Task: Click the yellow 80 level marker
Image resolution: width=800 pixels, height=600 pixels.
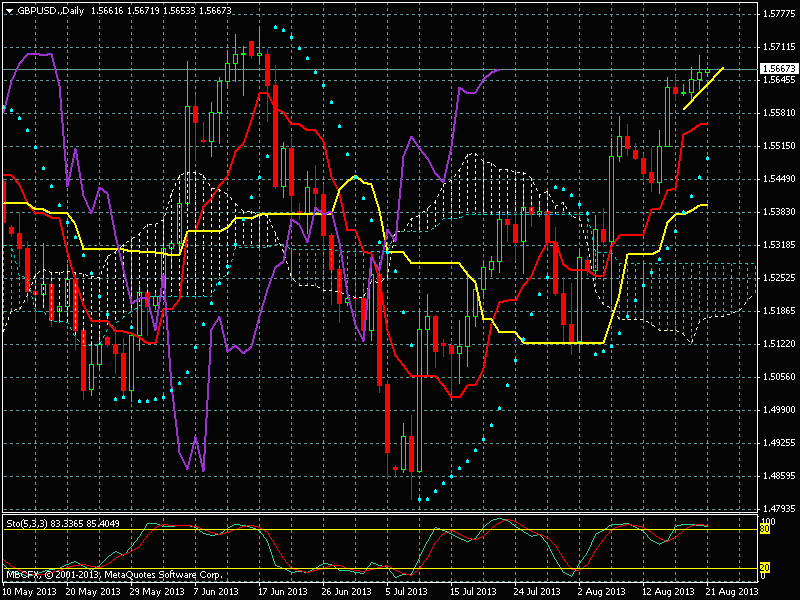Action: point(764,529)
